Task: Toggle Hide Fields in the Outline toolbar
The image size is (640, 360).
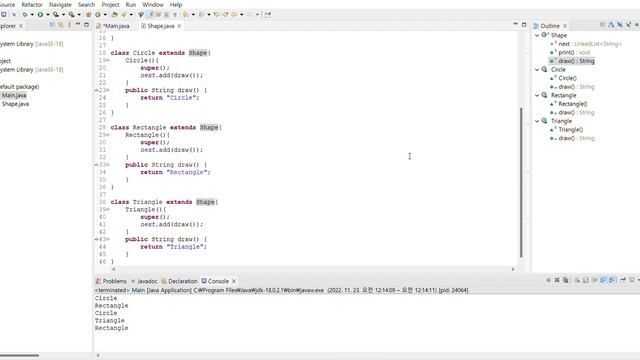Action: 620,25
